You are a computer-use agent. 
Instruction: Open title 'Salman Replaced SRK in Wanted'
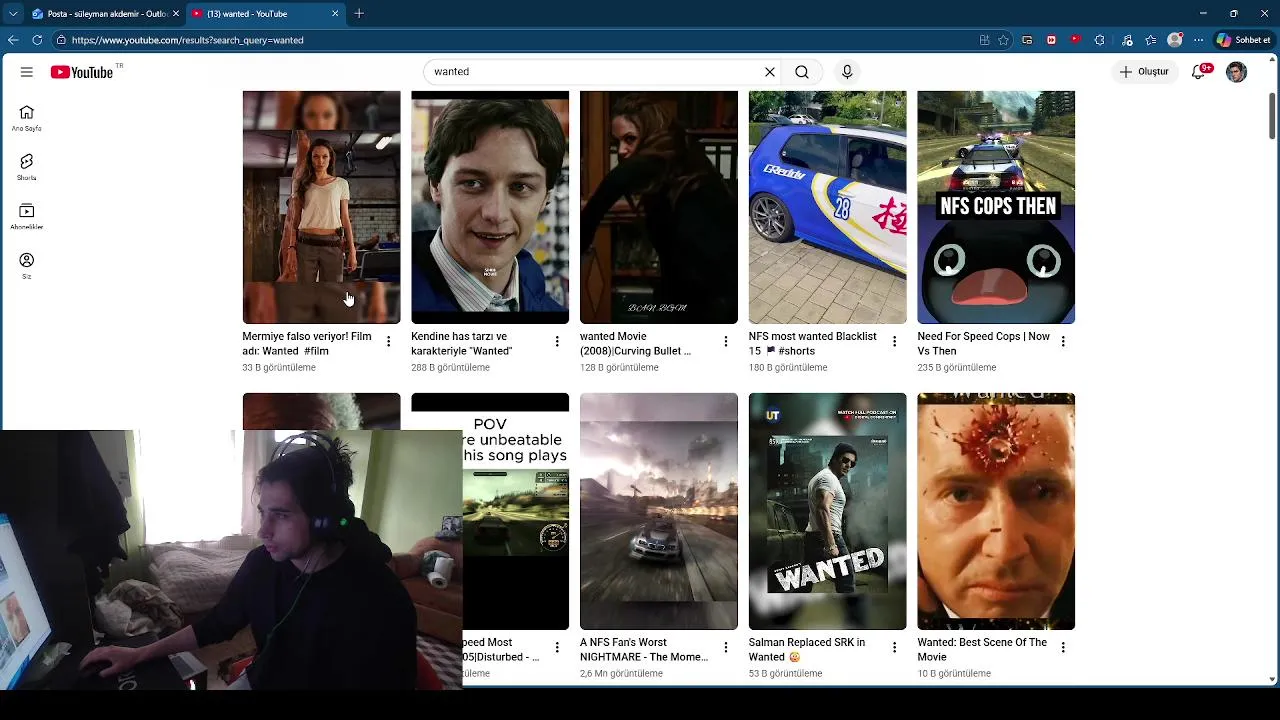[807, 650]
